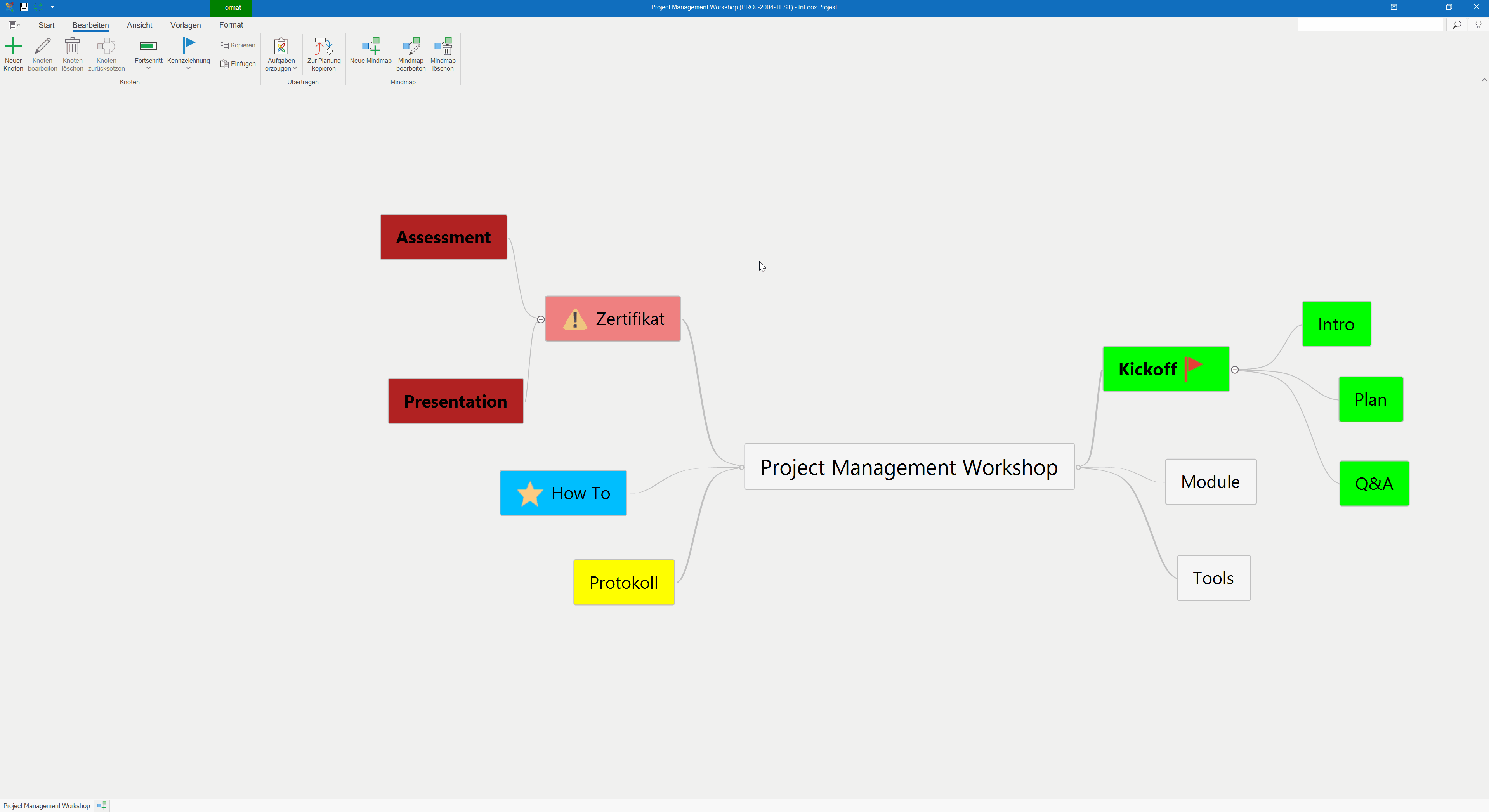Image resolution: width=1489 pixels, height=812 pixels.
Task: Select the Project Management Workshop root node
Action: click(x=909, y=467)
